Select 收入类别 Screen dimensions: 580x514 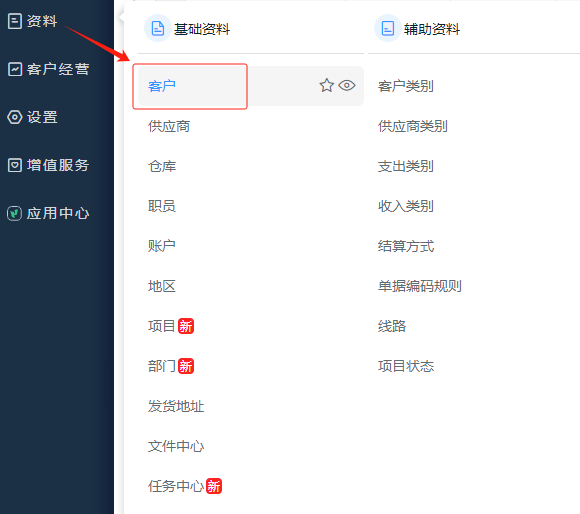(406, 206)
